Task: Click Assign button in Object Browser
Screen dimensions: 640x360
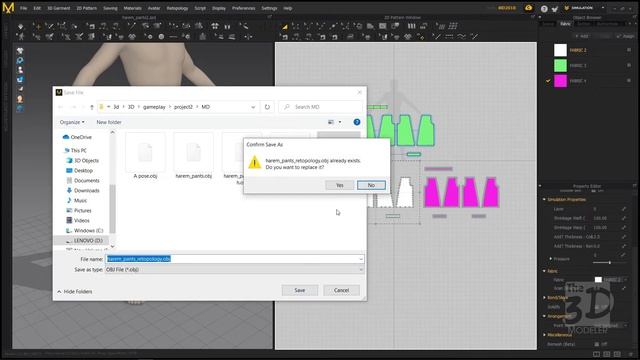Action: tap(625, 36)
